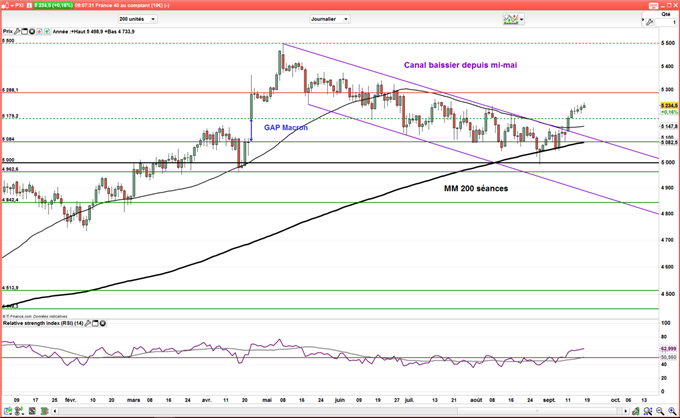The width and height of the screenshot is (680, 418).
Task: Click the zoom tool with chart icon
Action: (648, 411)
